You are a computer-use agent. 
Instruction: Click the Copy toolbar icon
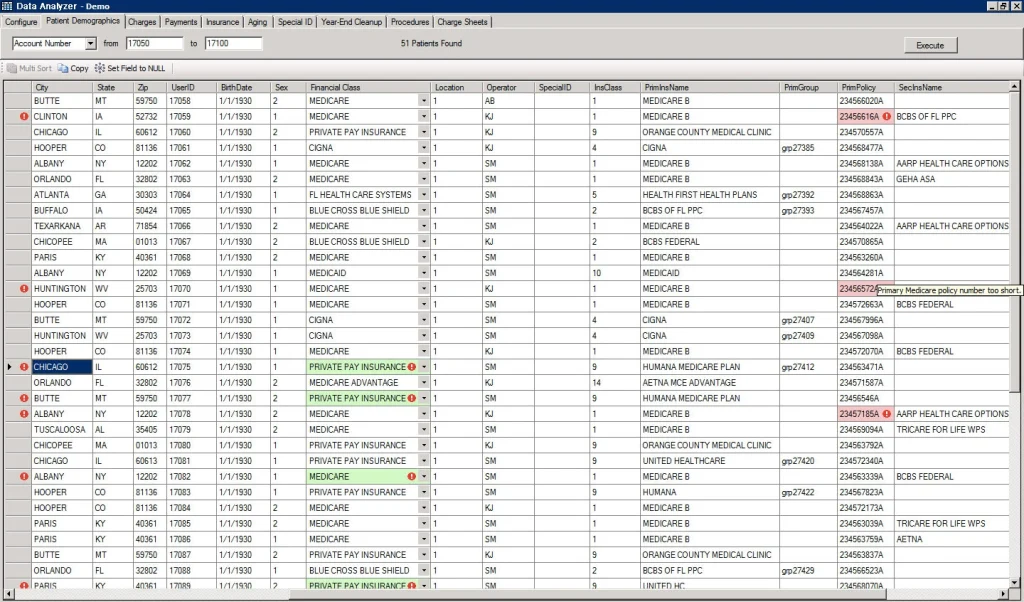point(63,68)
